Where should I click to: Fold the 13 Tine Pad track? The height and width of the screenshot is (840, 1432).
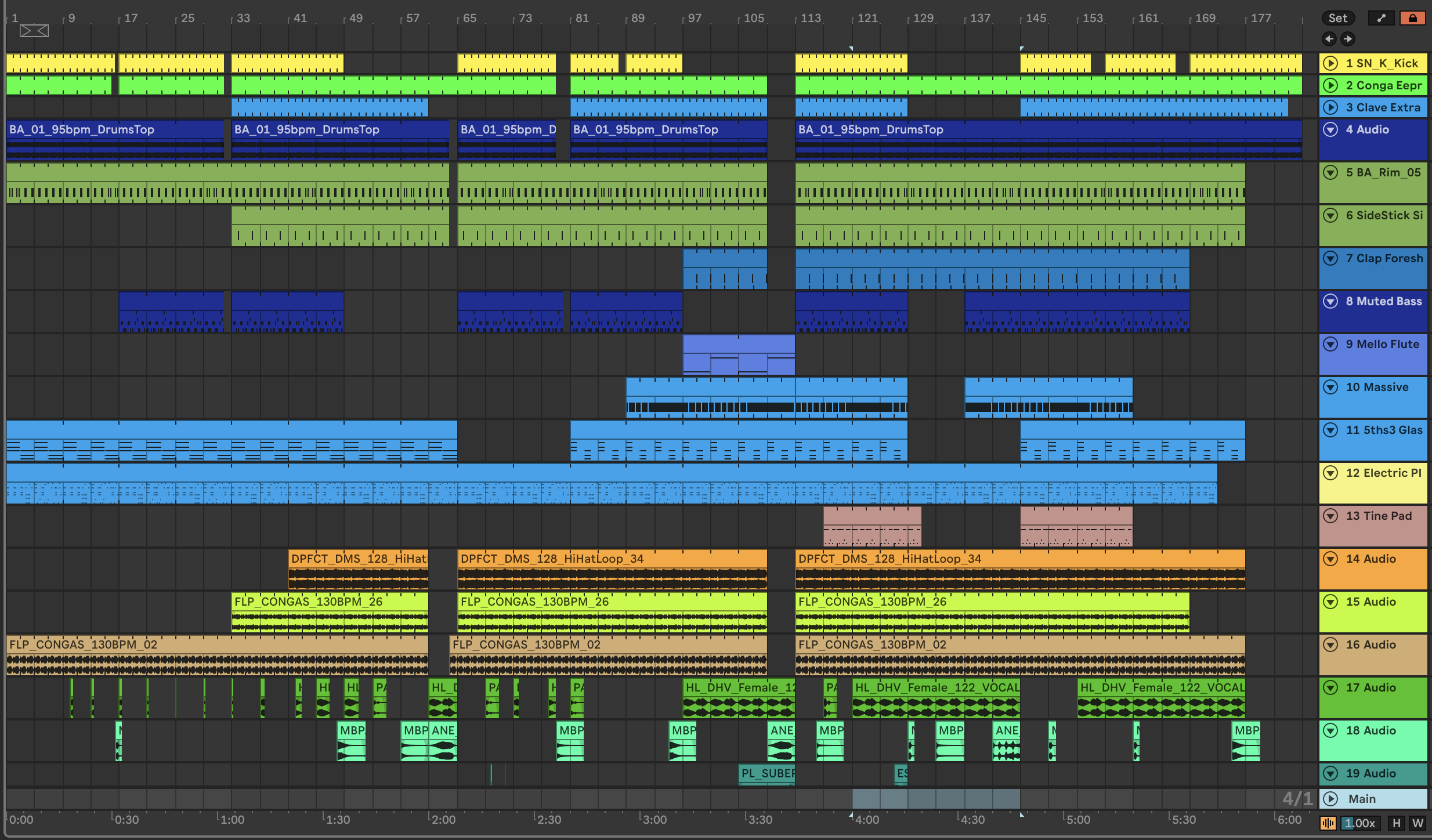(x=1330, y=516)
